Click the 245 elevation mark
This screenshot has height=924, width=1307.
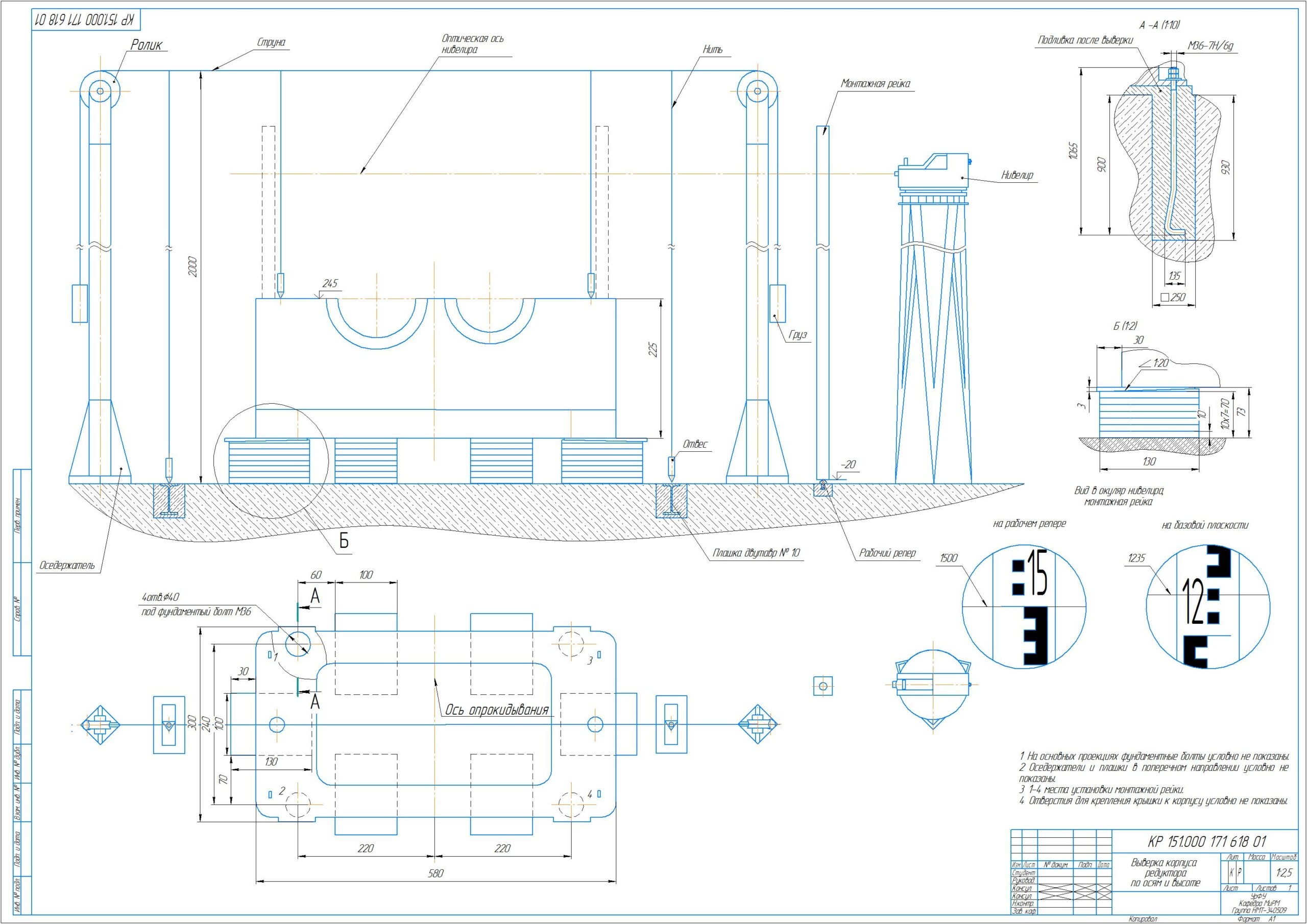[x=330, y=283]
